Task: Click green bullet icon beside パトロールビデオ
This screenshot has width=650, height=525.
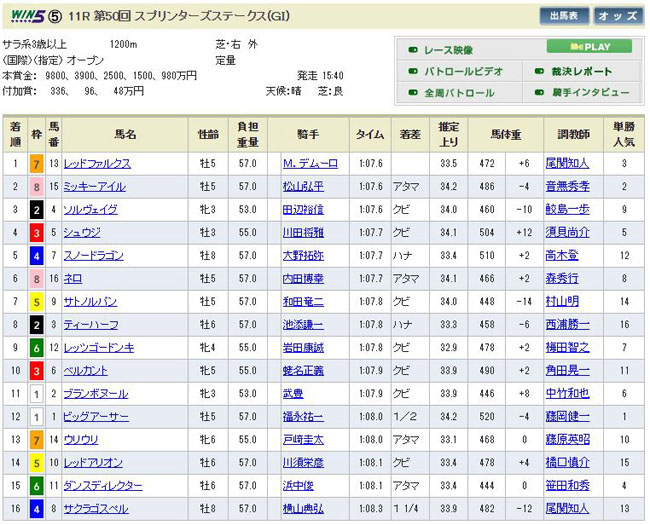Action: click(413, 71)
